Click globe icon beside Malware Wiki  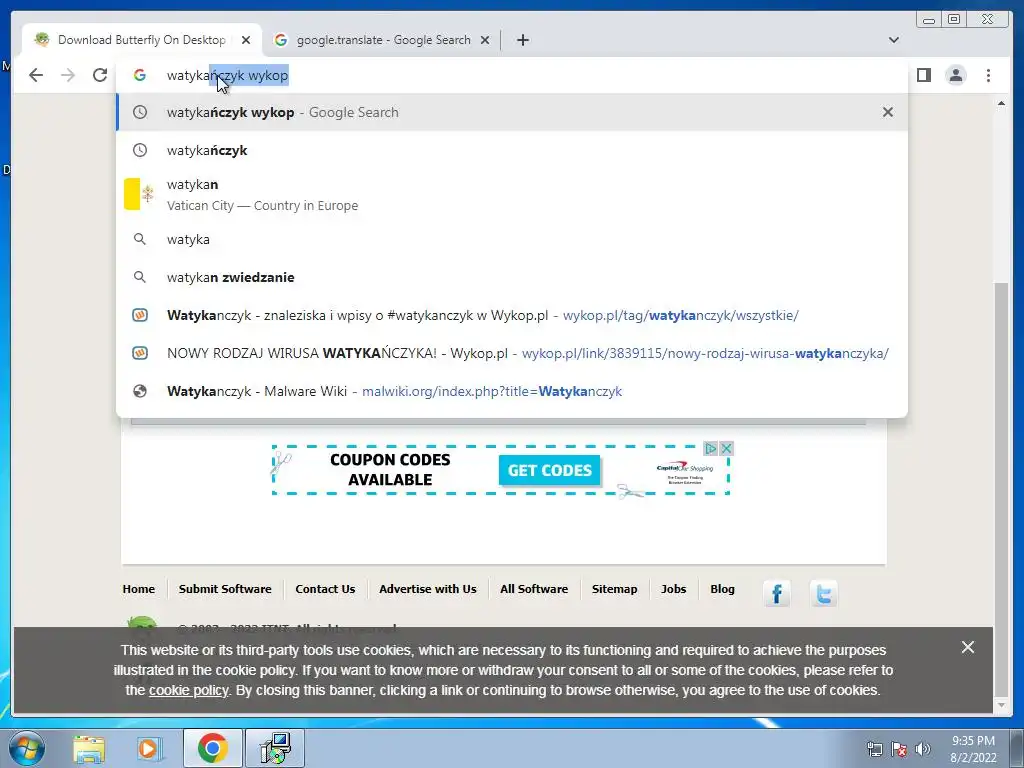[140, 391]
